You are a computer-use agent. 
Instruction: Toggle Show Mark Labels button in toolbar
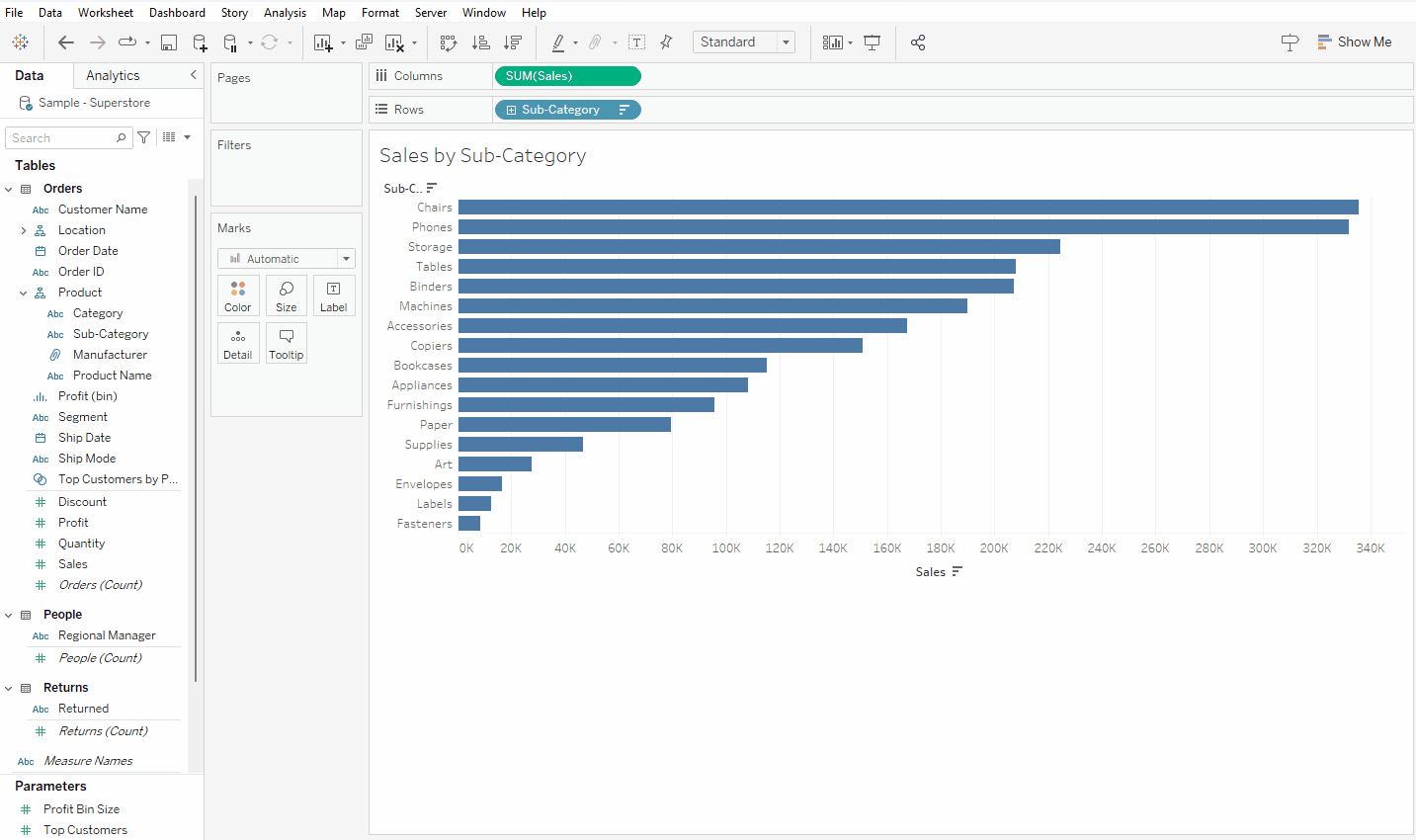tap(637, 42)
